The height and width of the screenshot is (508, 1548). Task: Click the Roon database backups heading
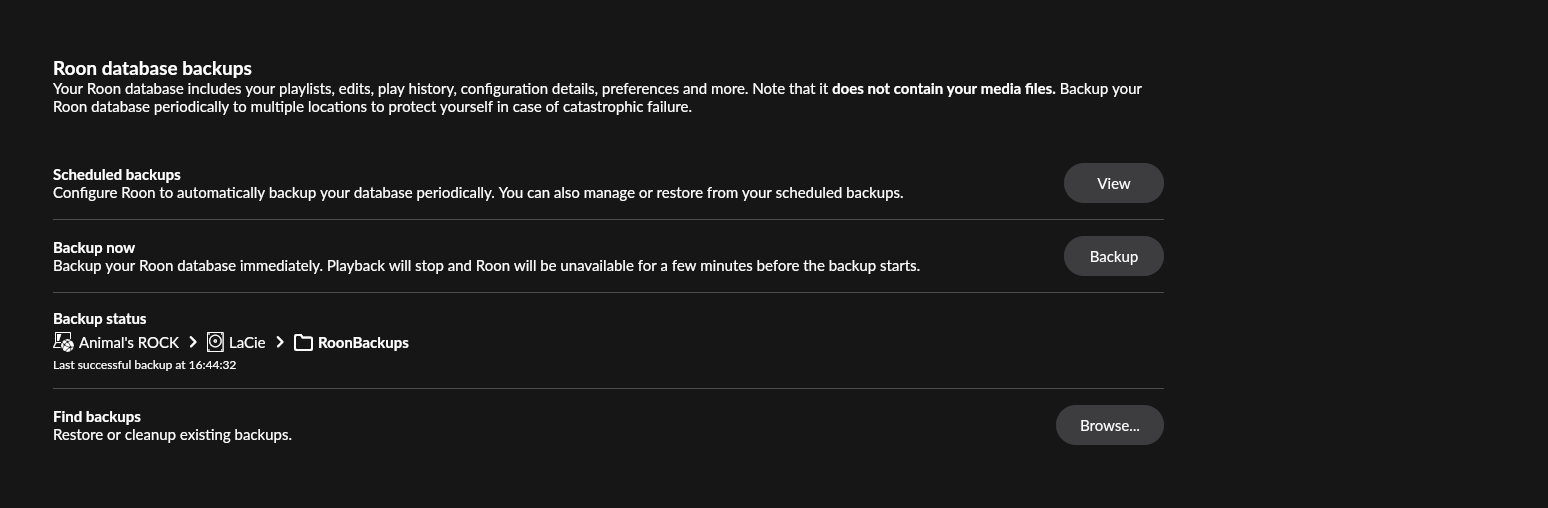152,68
